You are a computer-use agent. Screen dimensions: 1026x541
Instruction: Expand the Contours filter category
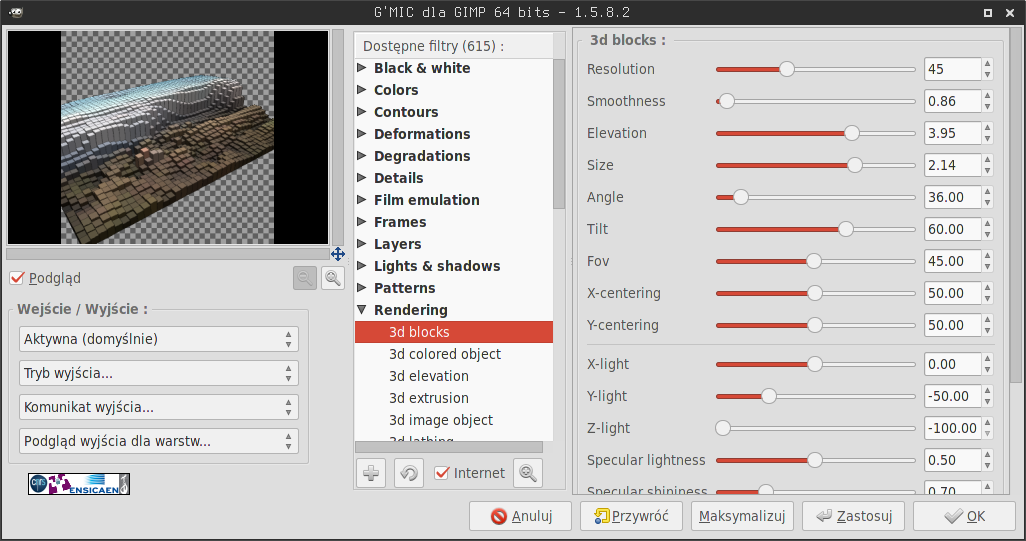tap(361, 112)
